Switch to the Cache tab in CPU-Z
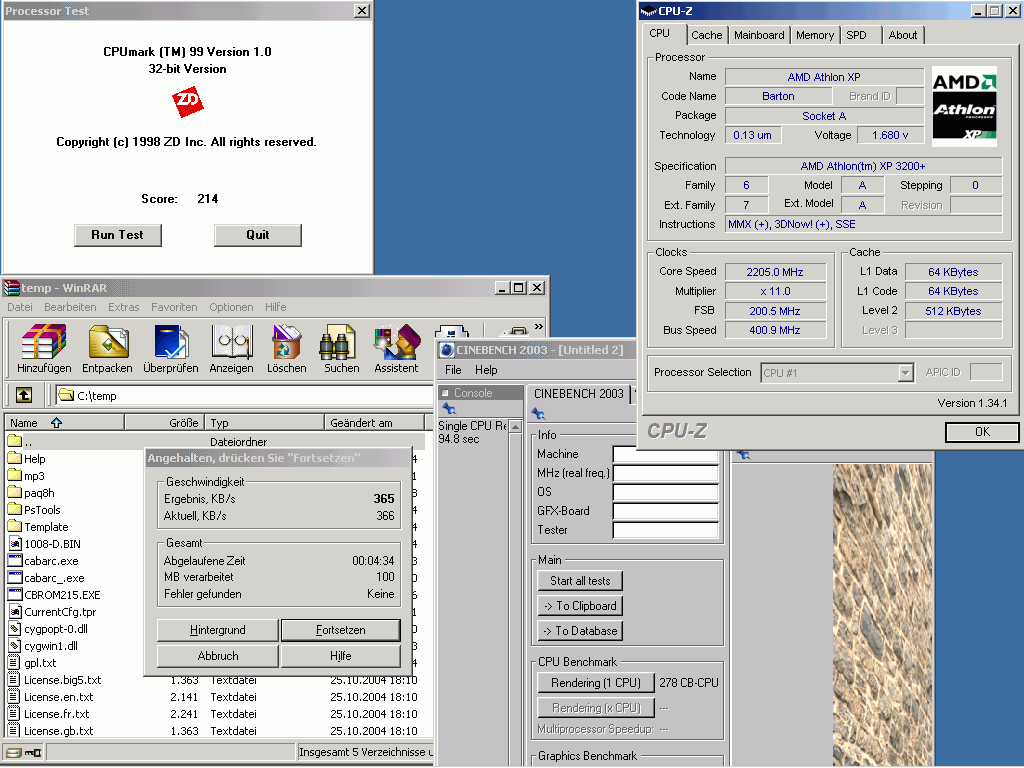This screenshot has height=768, width=1024. coord(707,35)
